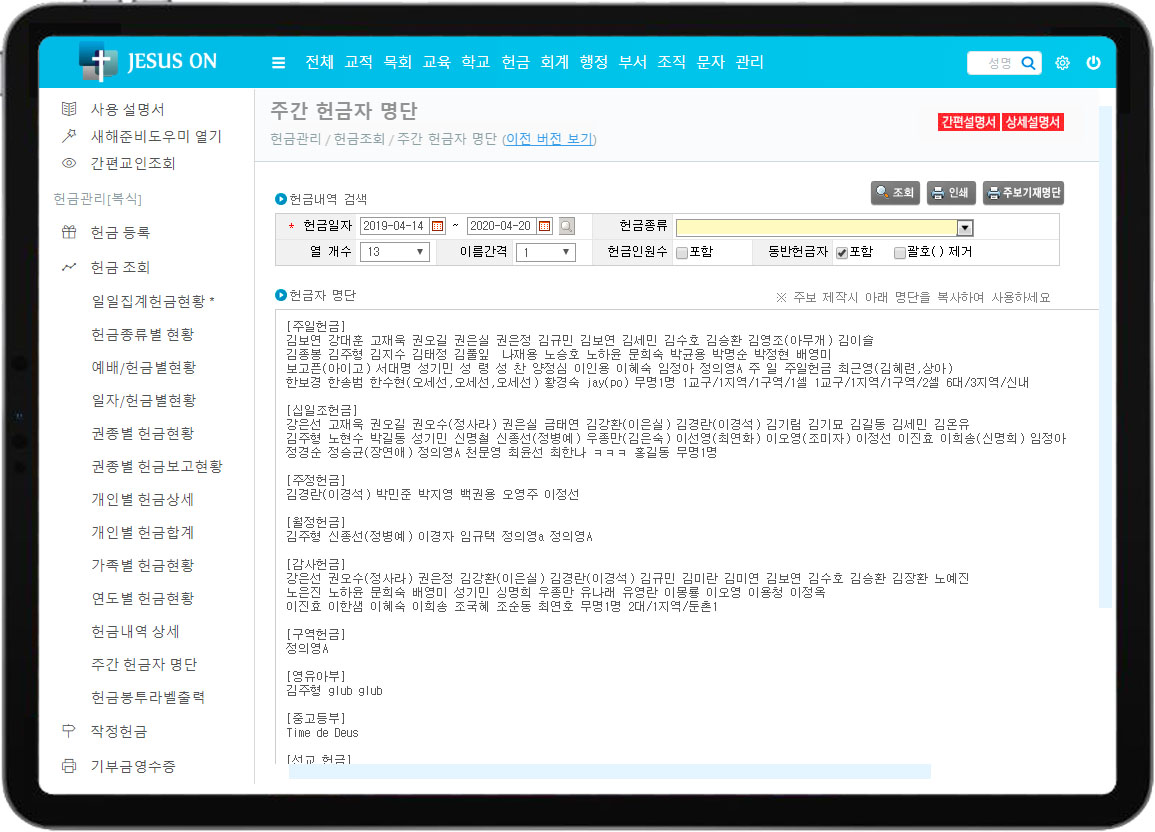This screenshot has width=1155, height=832.
Task: Open the 회계 menu
Action: (x=554, y=62)
